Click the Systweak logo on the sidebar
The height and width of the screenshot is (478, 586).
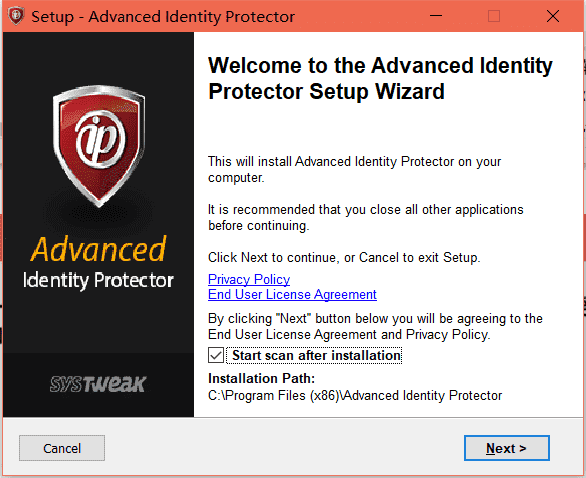[x=98, y=384]
